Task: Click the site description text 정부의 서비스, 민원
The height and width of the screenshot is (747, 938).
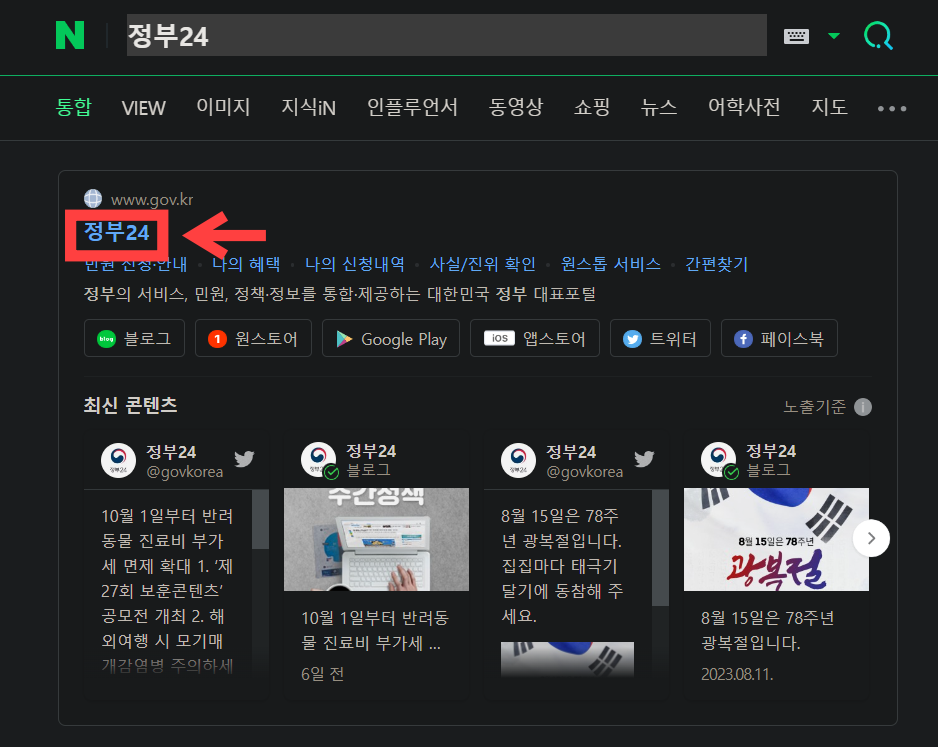Action: click(340, 294)
